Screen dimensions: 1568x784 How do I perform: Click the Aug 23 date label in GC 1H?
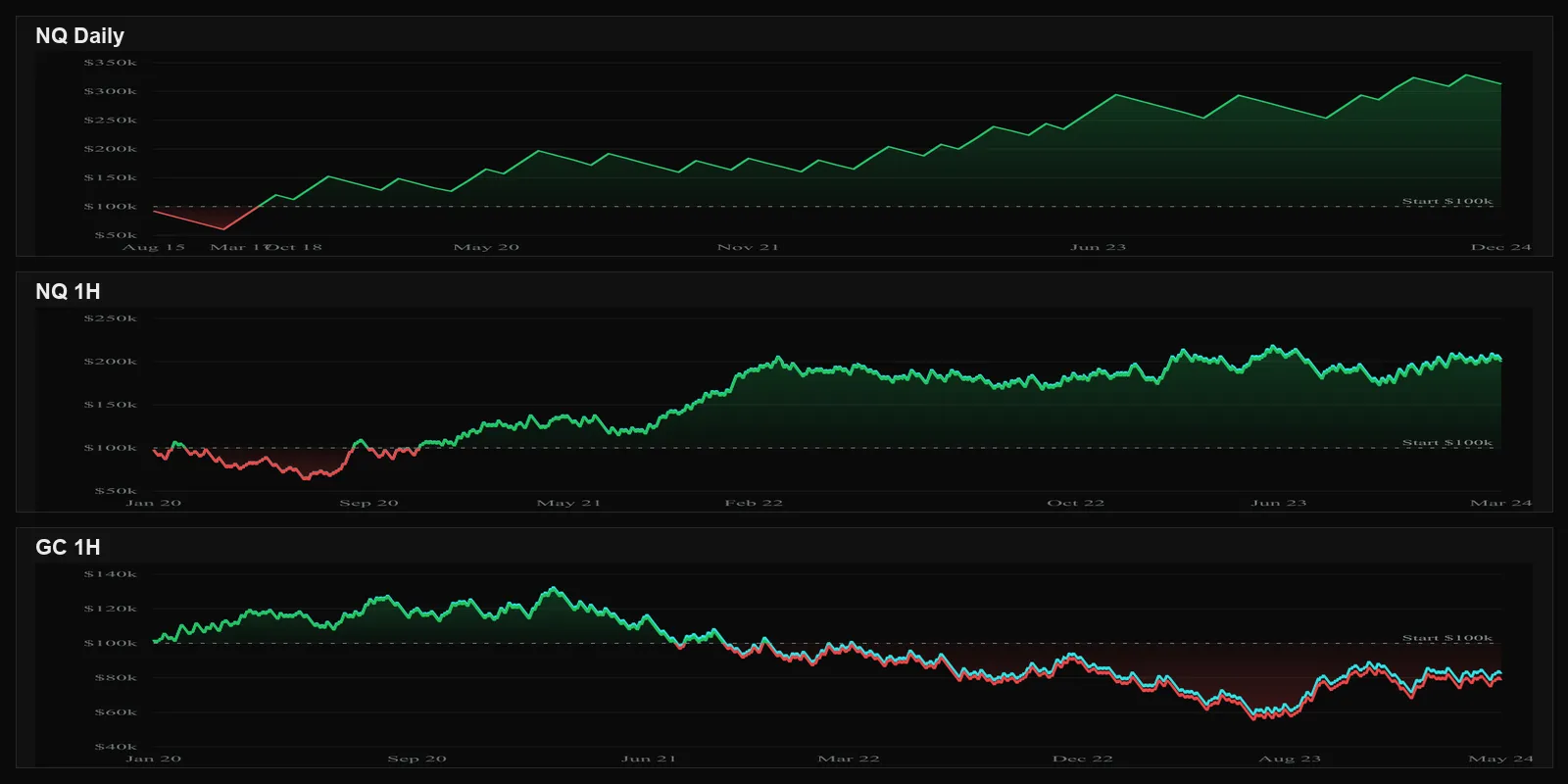(1290, 759)
